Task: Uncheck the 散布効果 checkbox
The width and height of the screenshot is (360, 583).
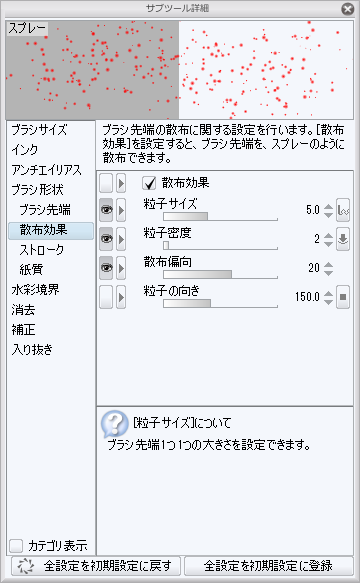Action: click(149, 183)
